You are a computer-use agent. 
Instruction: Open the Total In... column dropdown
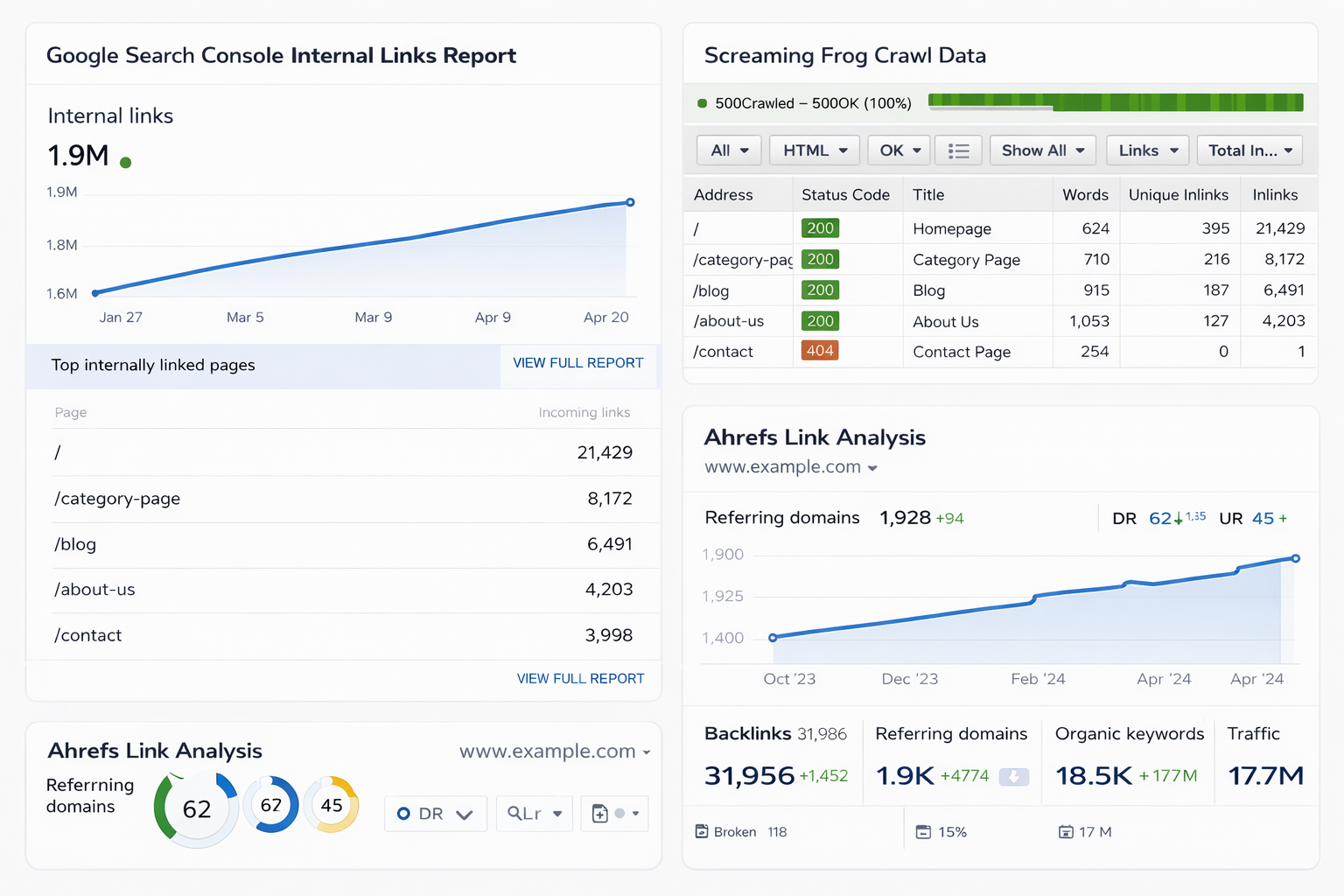tap(1249, 150)
